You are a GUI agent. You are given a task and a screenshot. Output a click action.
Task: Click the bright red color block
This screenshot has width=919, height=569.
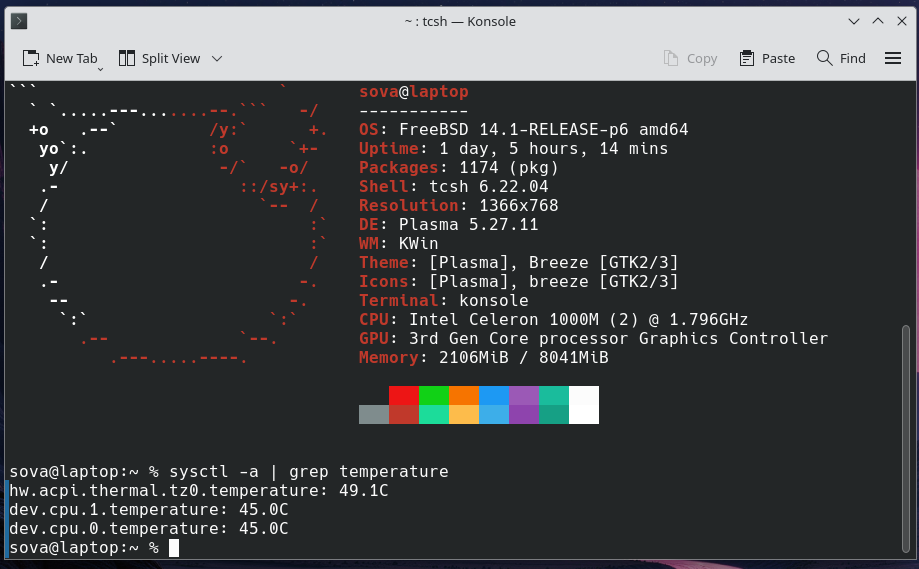click(404, 395)
